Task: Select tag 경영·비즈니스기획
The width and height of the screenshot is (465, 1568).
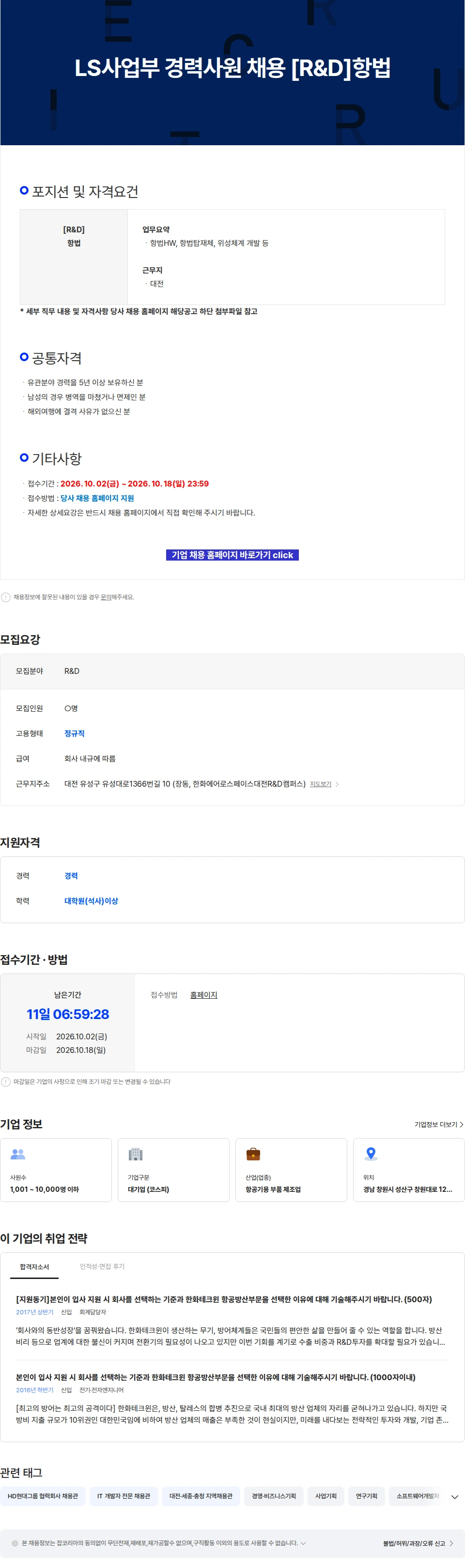Action: [274, 1495]
